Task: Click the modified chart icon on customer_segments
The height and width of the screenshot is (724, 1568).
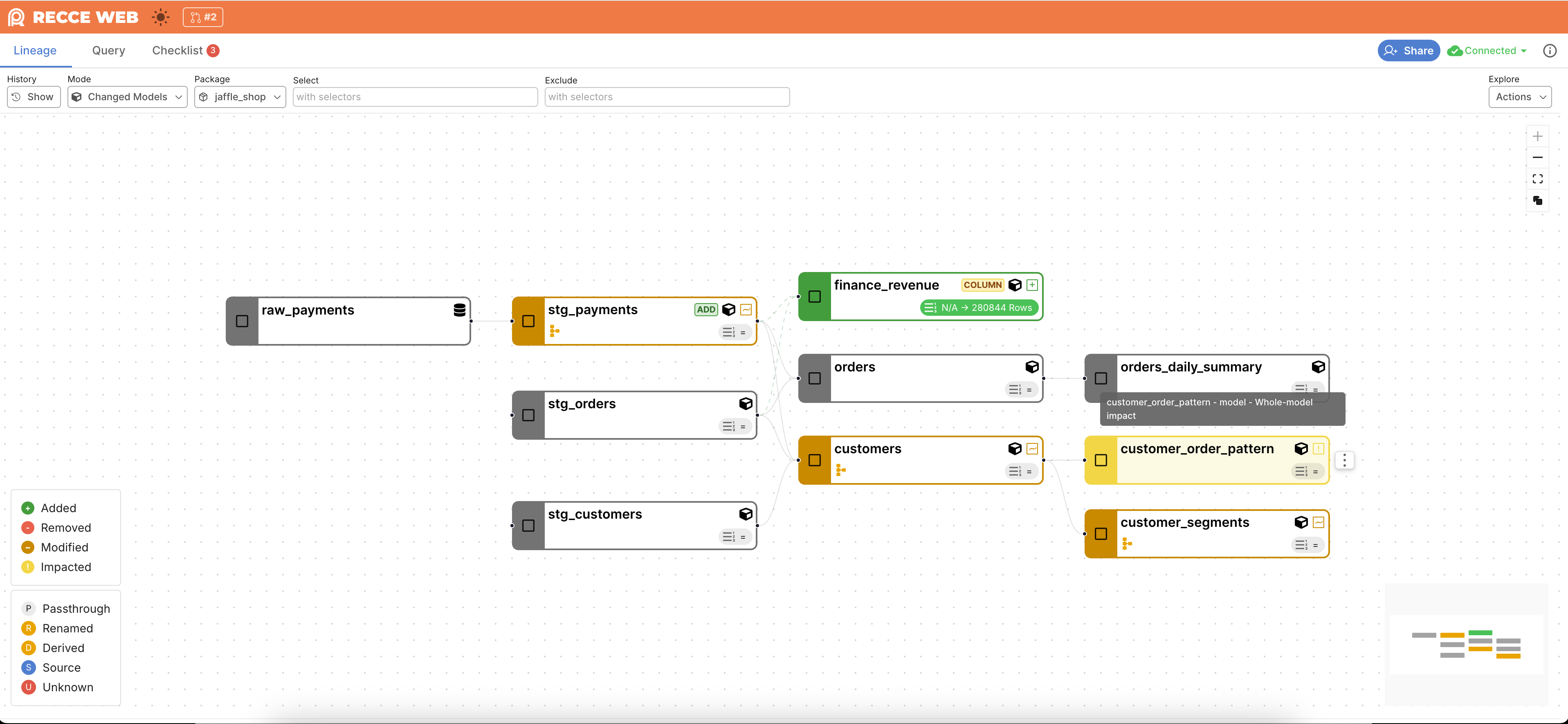Action: 1319,522
